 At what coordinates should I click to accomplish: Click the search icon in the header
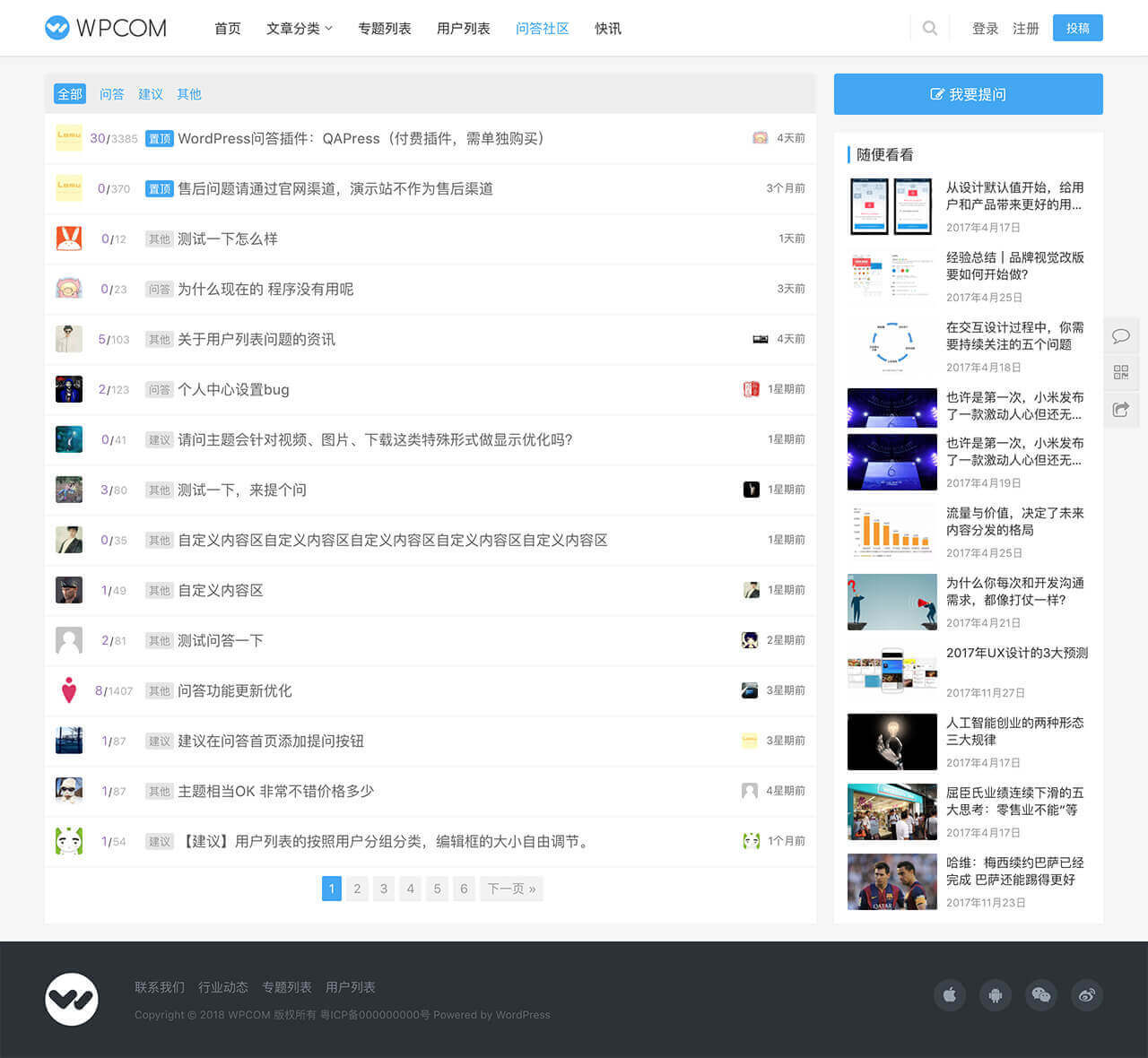929,28
